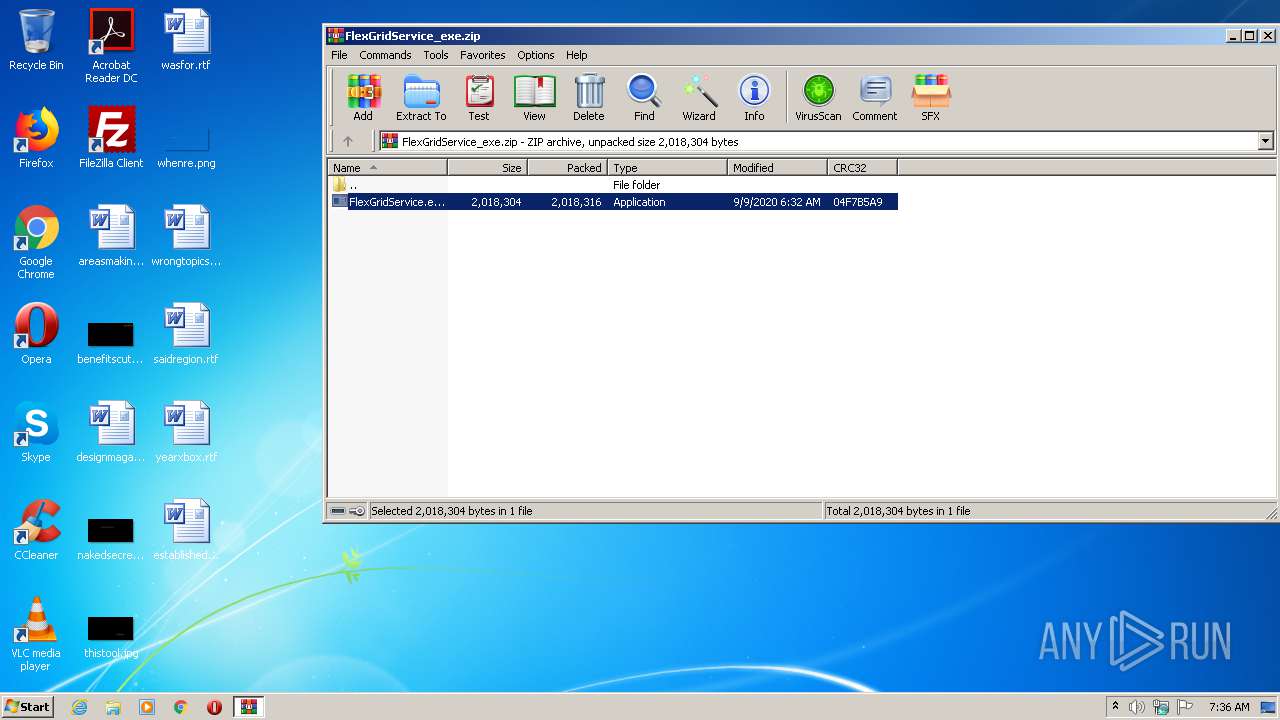Open Acrobat Reader DC desktop shortcut
This screenshot has height=720, width=1280.
(x=111, y=47)
